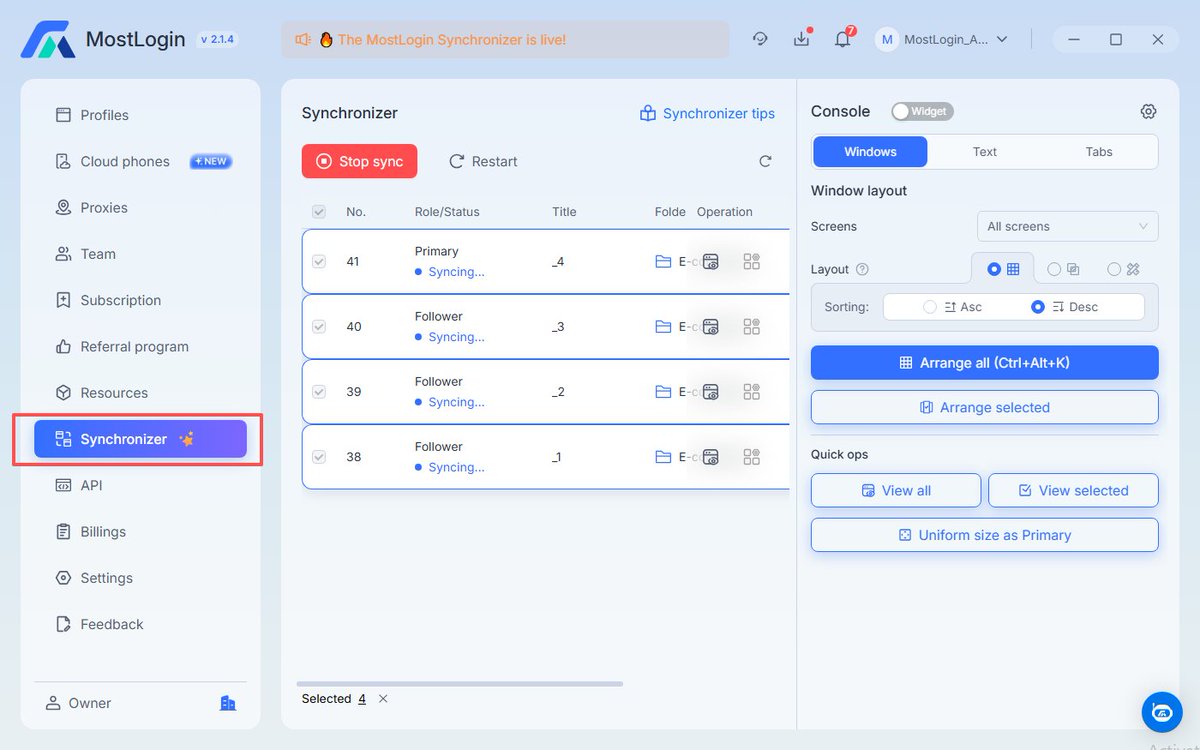This screenshot has width=1200, height=750.
Task: Click the grid-settings icon in row 38
Action: (x=752, y=456)
